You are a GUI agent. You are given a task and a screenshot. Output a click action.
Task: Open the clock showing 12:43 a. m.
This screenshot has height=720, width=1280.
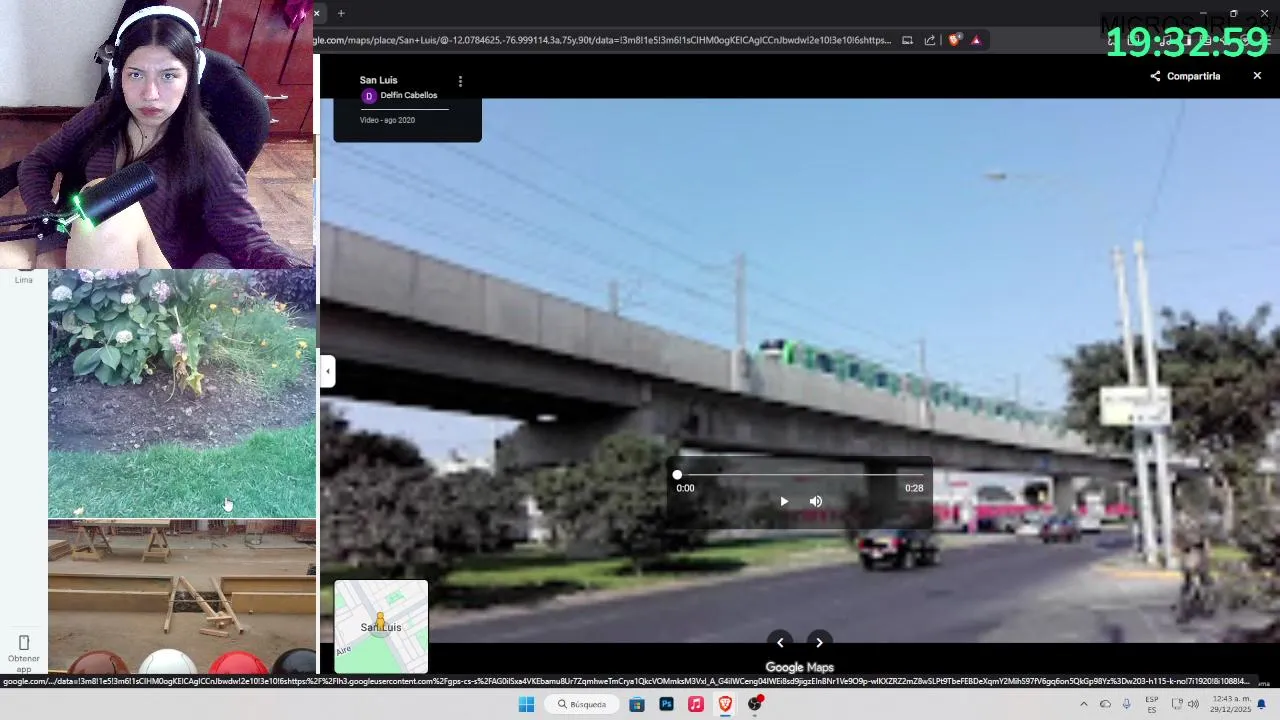click(1231, 704)
